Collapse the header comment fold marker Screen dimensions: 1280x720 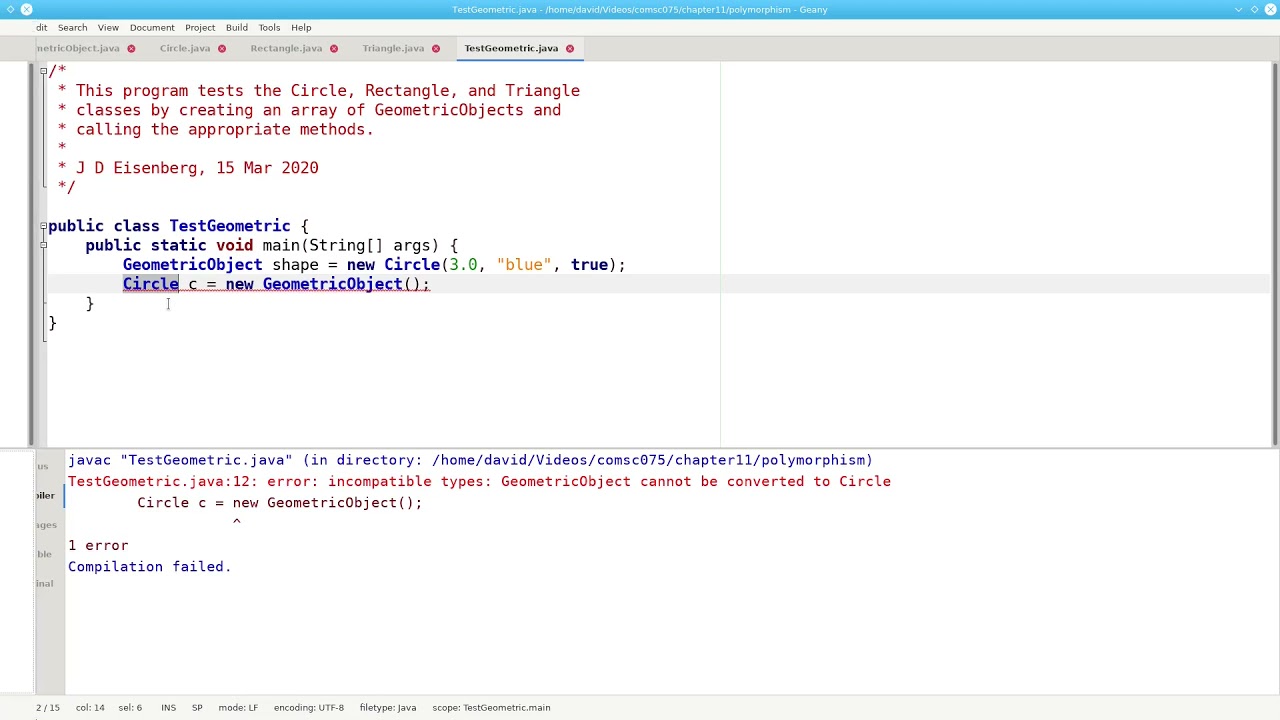click(43, 71)
